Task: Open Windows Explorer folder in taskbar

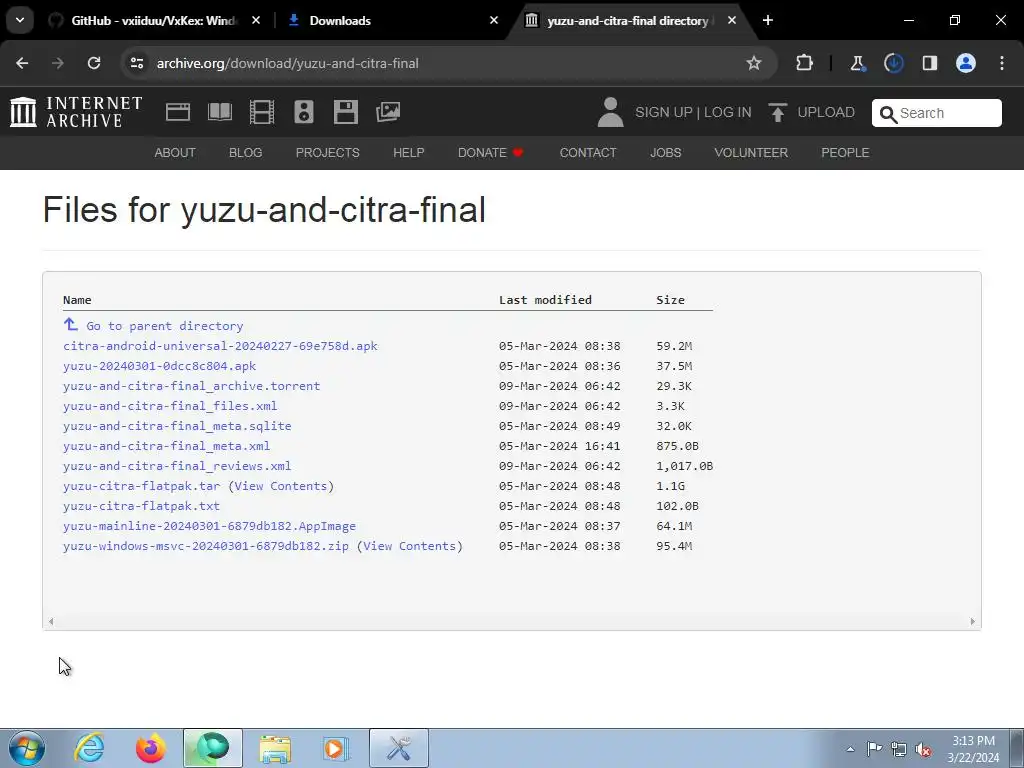Action: pos(275,748)
